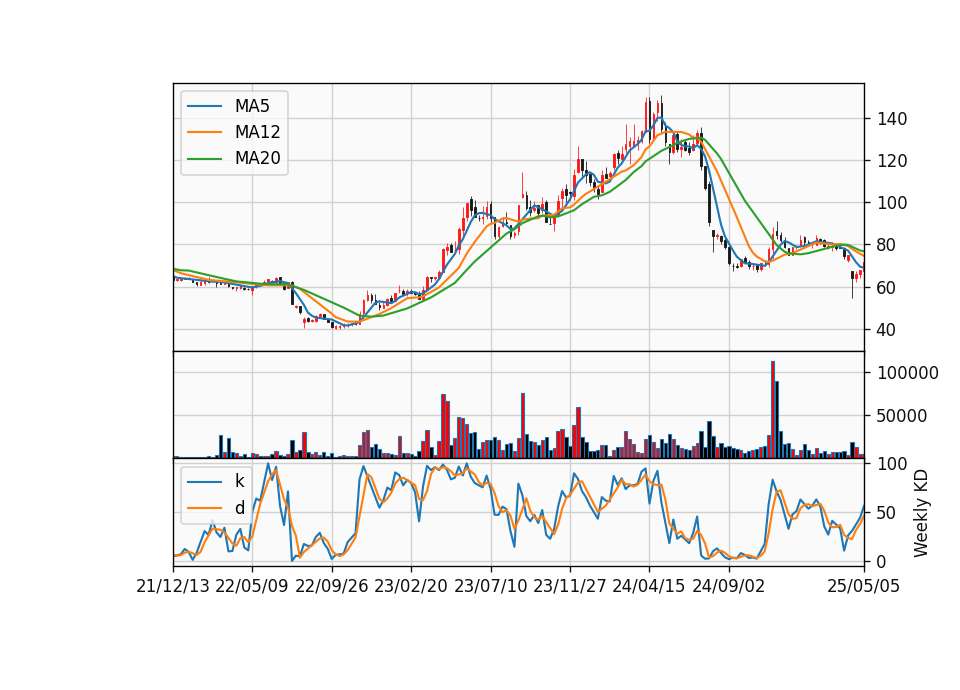Click the 23/11/27 date tick label
The width and height of the screenshot is (960, 690).
click(x=570, y=587)
